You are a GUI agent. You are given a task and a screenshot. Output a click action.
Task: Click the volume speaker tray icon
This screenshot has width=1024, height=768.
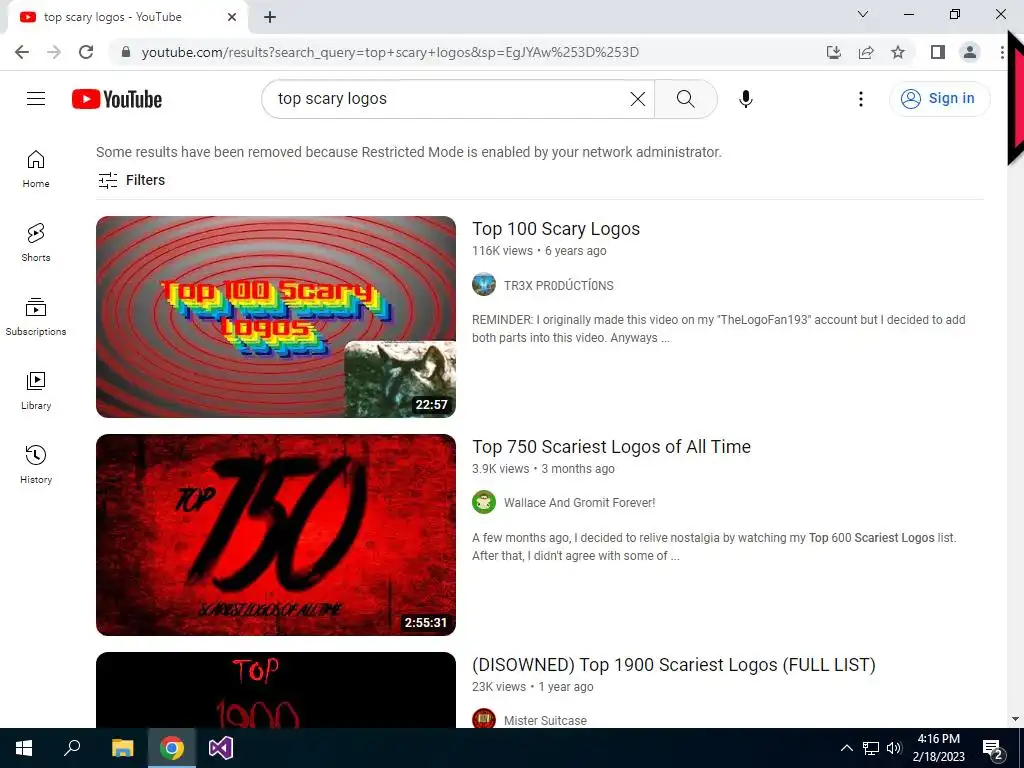[x=894, y=748]
